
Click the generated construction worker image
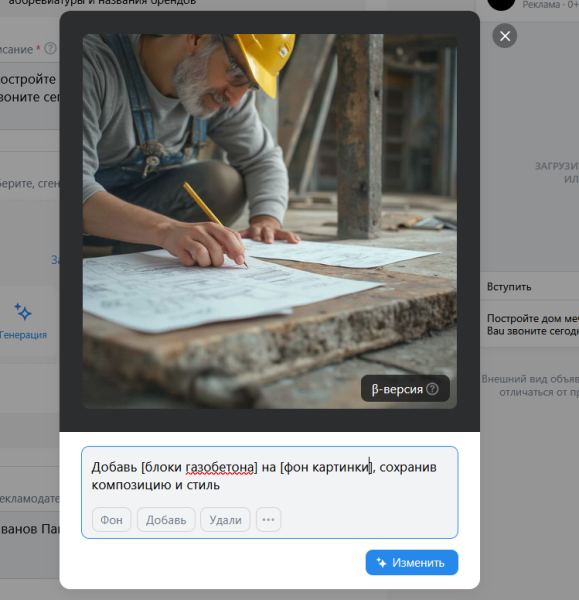[x=269, y=221]
